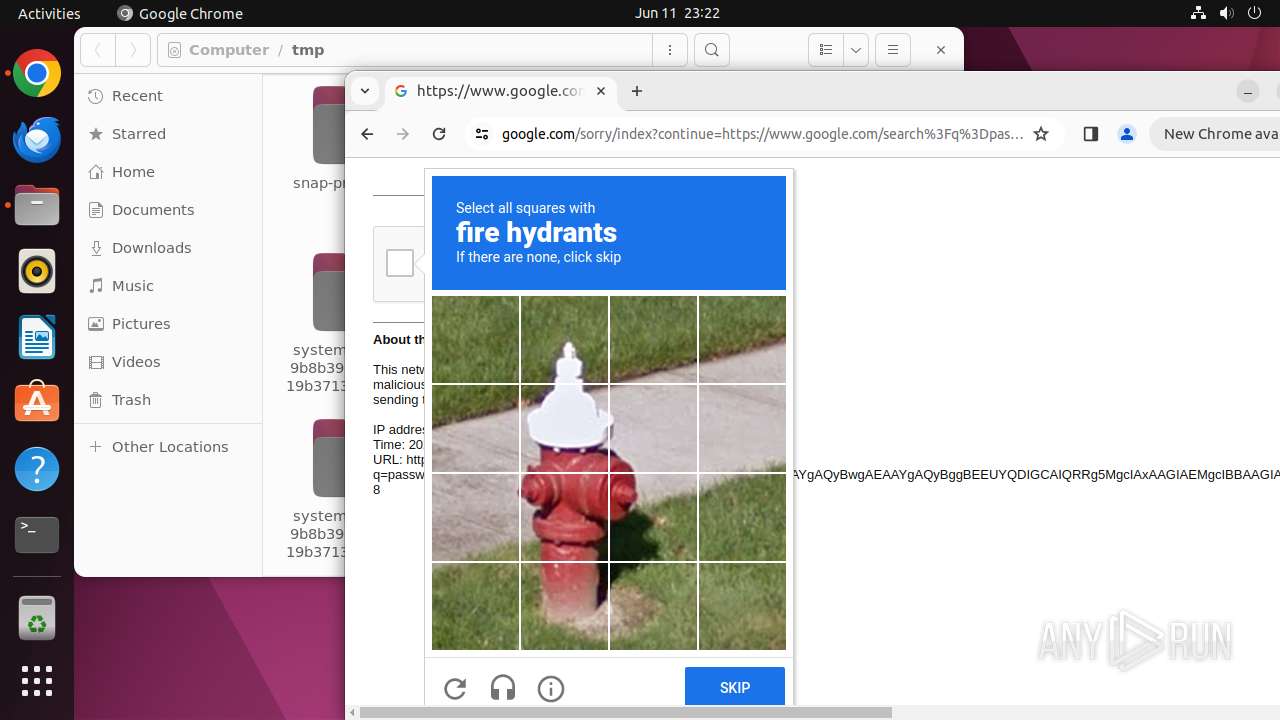Viewport: 1280px width, 720px height.
Task: Open power menu icon in top bar
Action: pos(1255,13)
